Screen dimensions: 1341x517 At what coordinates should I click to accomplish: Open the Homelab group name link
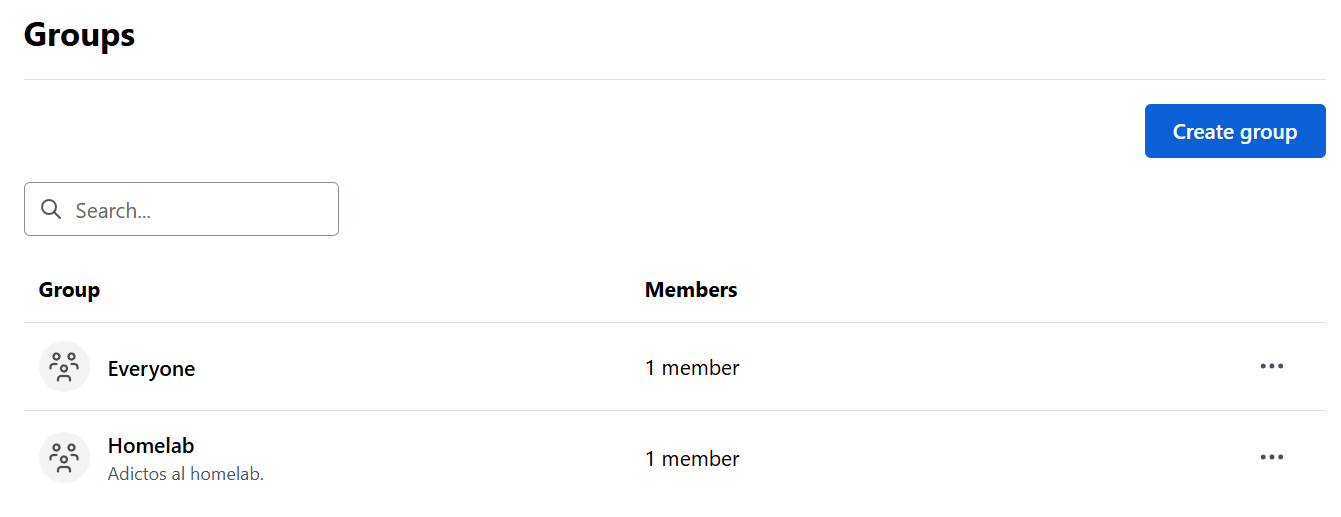click(151, 446)
